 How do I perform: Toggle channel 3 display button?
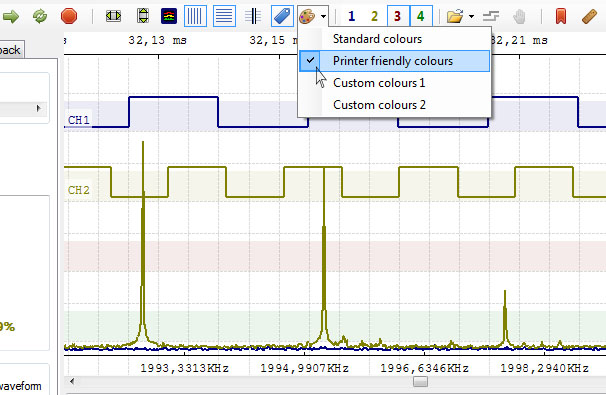click(398, 16)
